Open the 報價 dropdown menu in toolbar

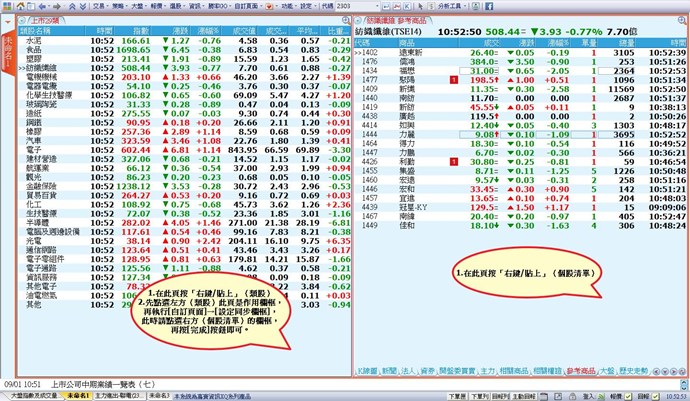point(159,6)
